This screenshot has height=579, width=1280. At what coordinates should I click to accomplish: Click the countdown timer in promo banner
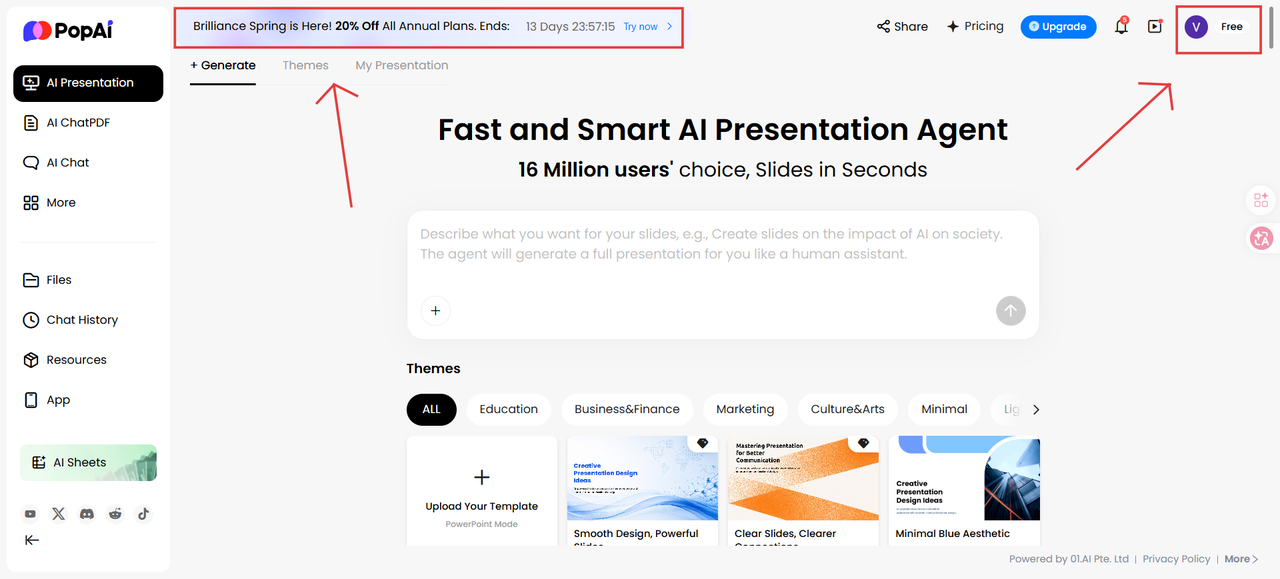coord(570,27)
